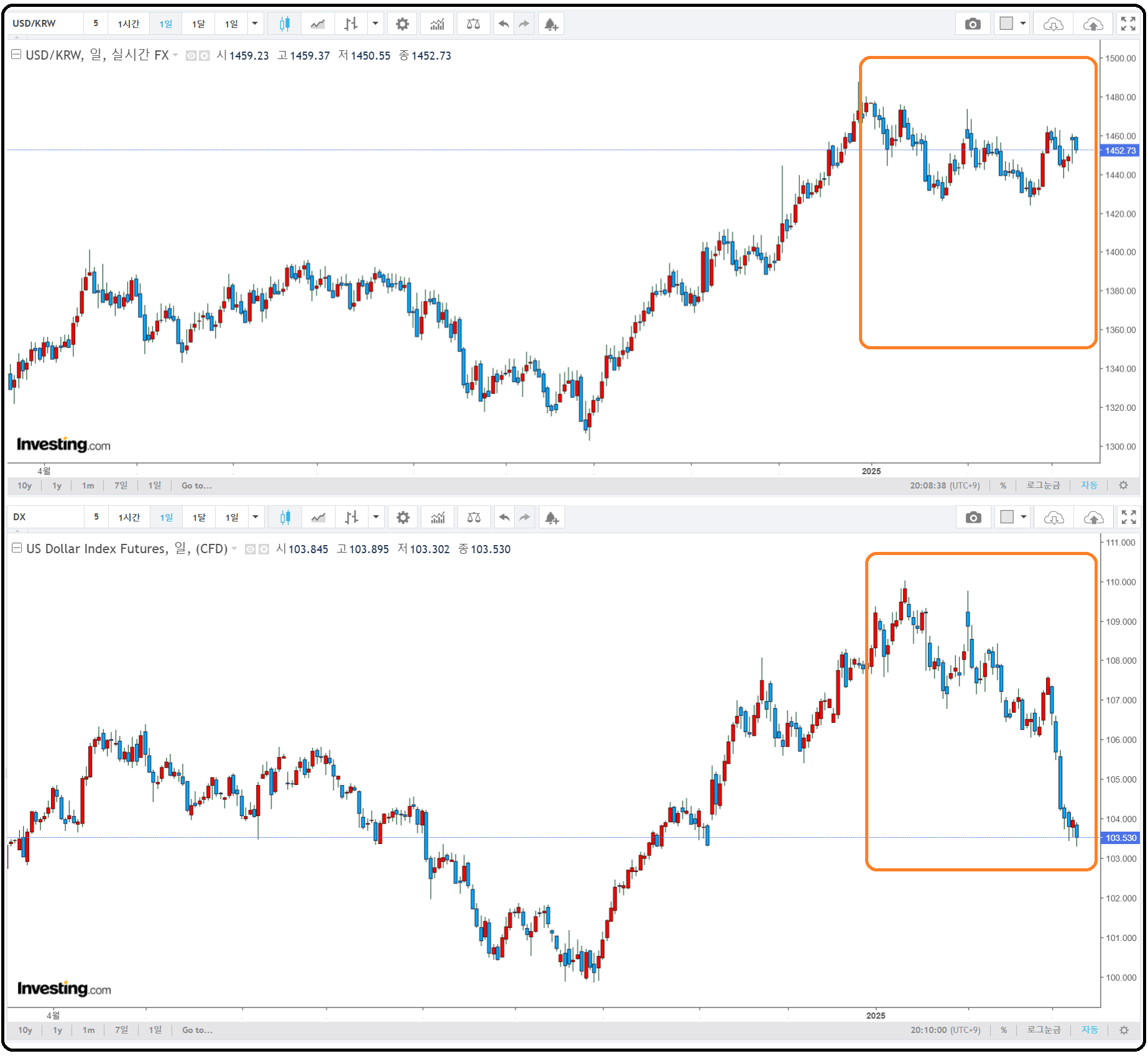Open DX chart settings gear

pyautogui.click(x=403, y=517)
